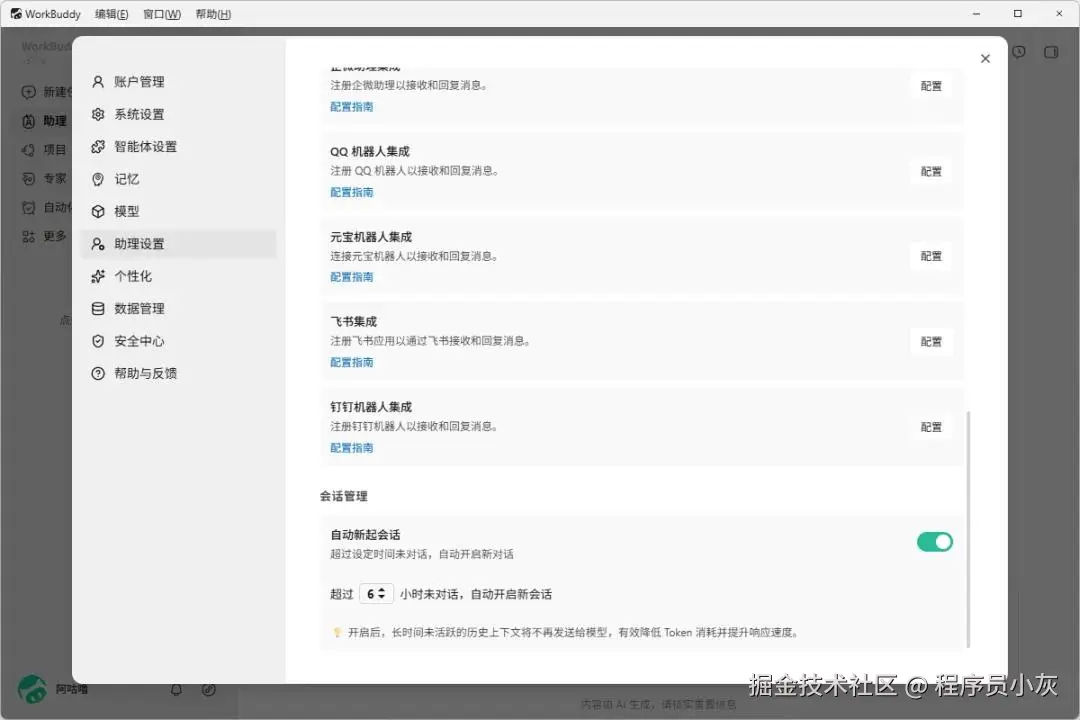
Task: Select the 数据管理 database icon
Action: tap(98, 309)
